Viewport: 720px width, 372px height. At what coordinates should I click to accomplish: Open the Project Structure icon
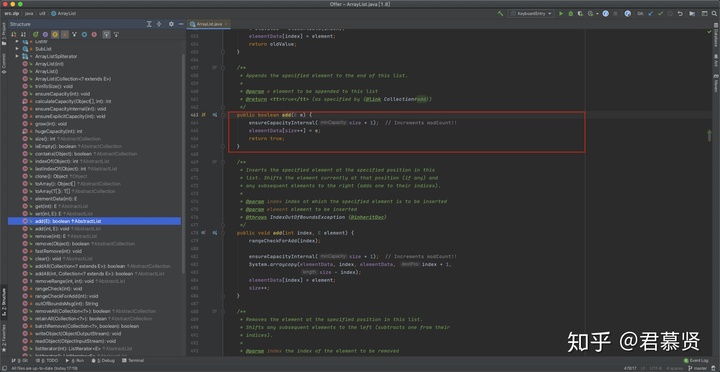pyautogui.click(x=692, y=14)
